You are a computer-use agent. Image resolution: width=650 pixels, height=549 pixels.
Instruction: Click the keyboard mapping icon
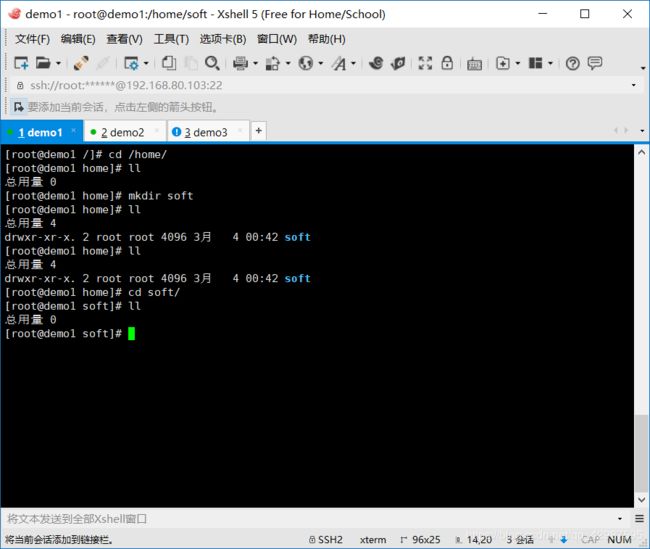474,64
